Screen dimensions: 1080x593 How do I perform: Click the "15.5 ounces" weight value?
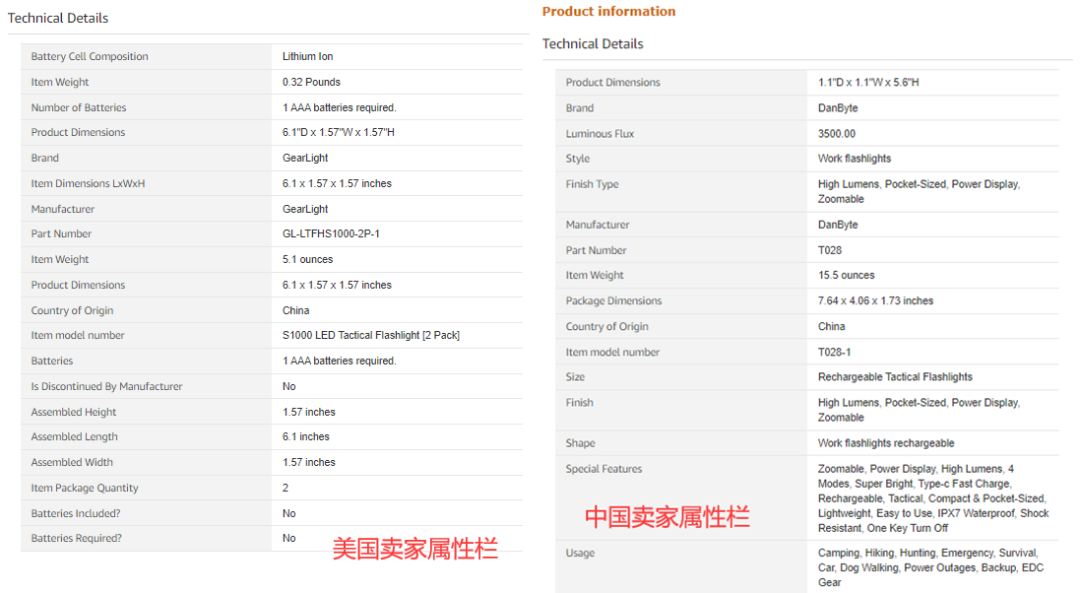pyautogui.click(x=846, y=275)
